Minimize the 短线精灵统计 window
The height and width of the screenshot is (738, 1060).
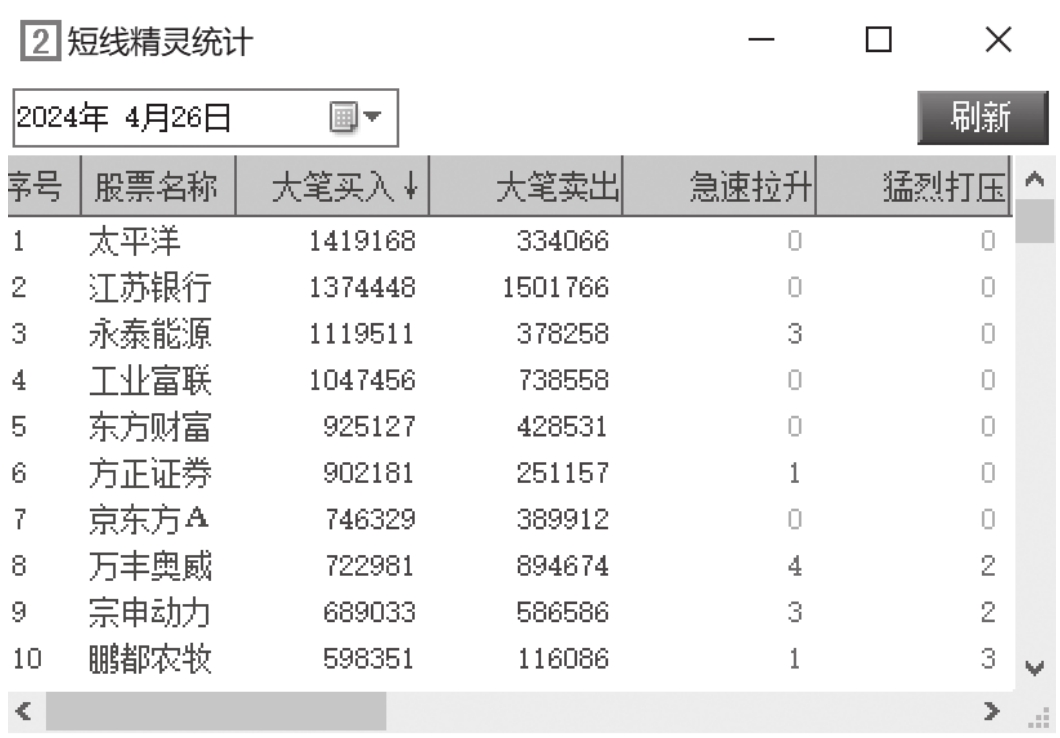(x=761, y=40)
